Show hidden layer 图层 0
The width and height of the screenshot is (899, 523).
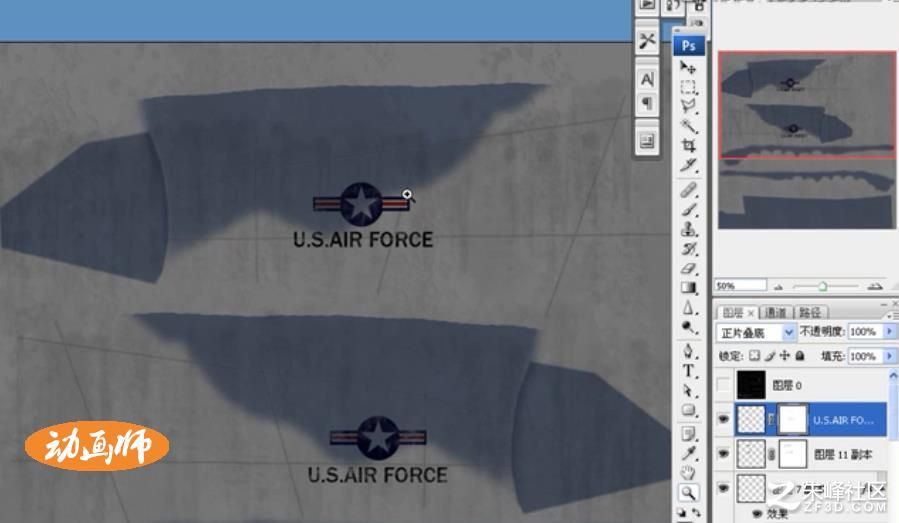(724, 385)
